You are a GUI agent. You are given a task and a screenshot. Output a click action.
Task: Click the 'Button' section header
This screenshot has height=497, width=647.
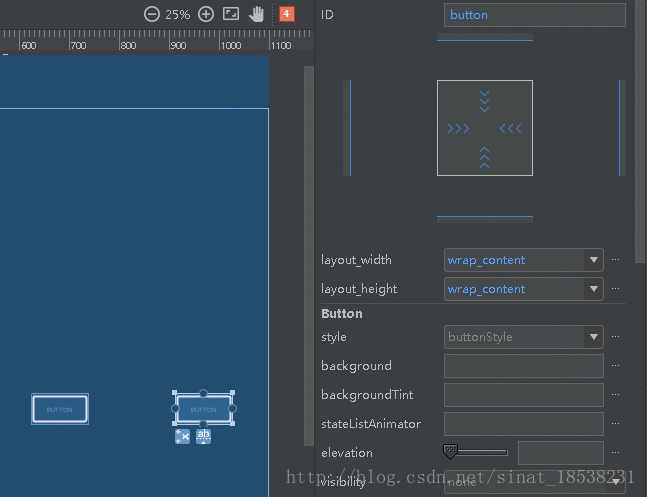point(342,314)
